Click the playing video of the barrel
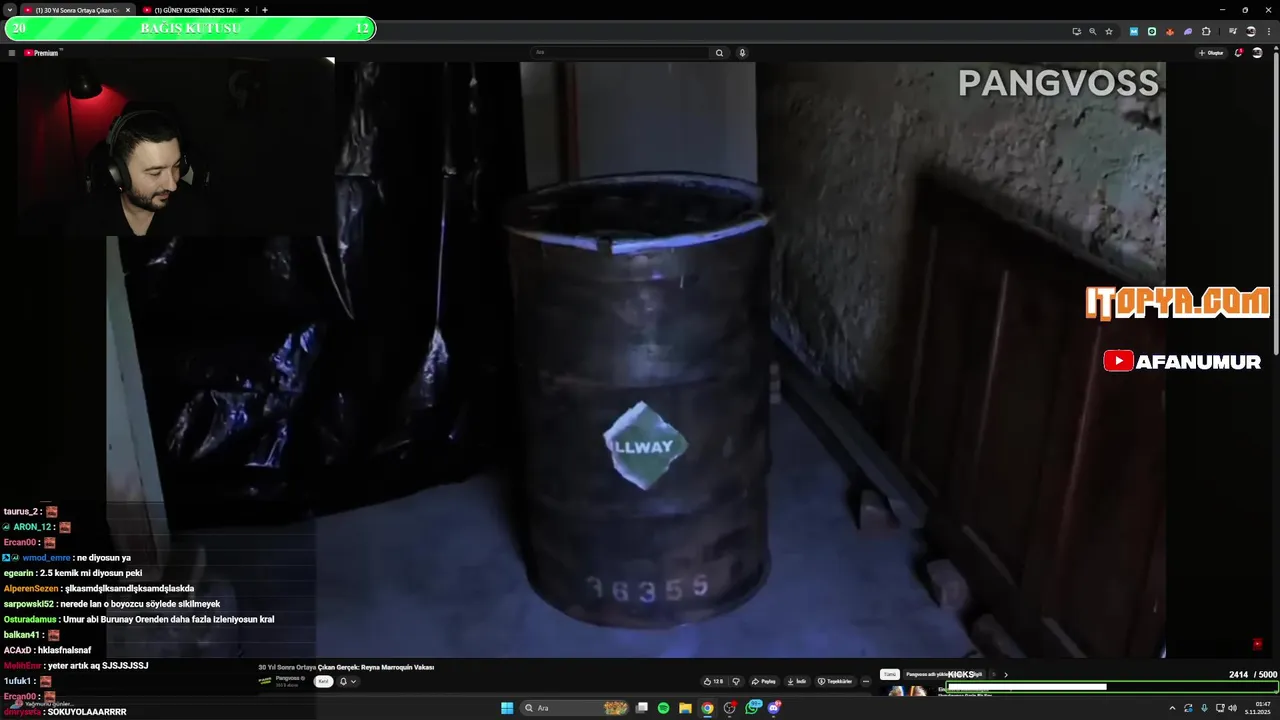 click(x=636, y=360)
